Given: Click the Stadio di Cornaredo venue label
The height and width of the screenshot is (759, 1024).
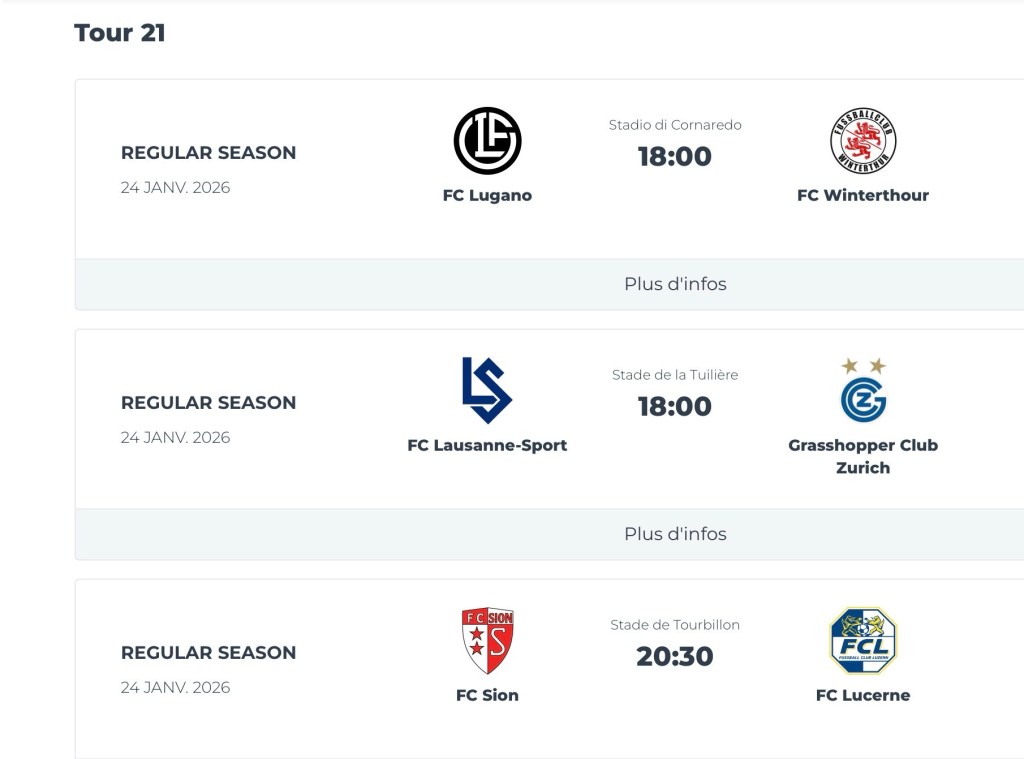Looking at the screenshot, I should pyautogui.click(x=675, y=125).
